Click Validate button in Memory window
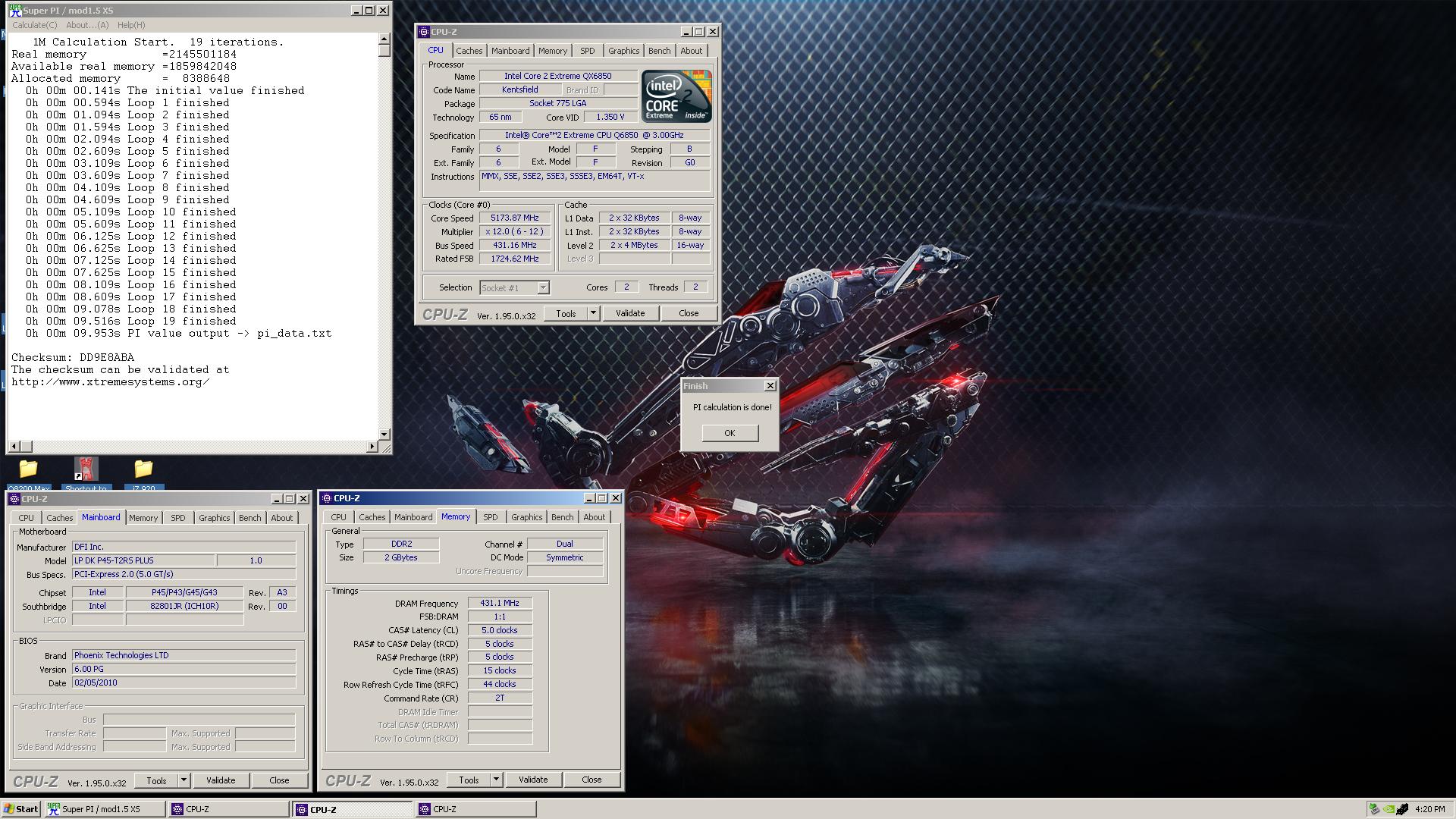1456x819 pixels. (x=533, y=780)
